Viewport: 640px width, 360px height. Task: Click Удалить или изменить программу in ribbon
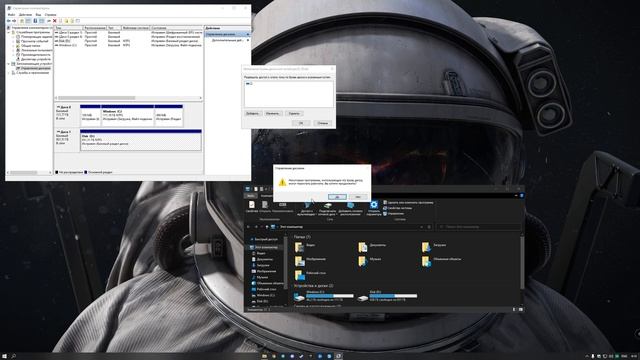[x=408, y=202]
